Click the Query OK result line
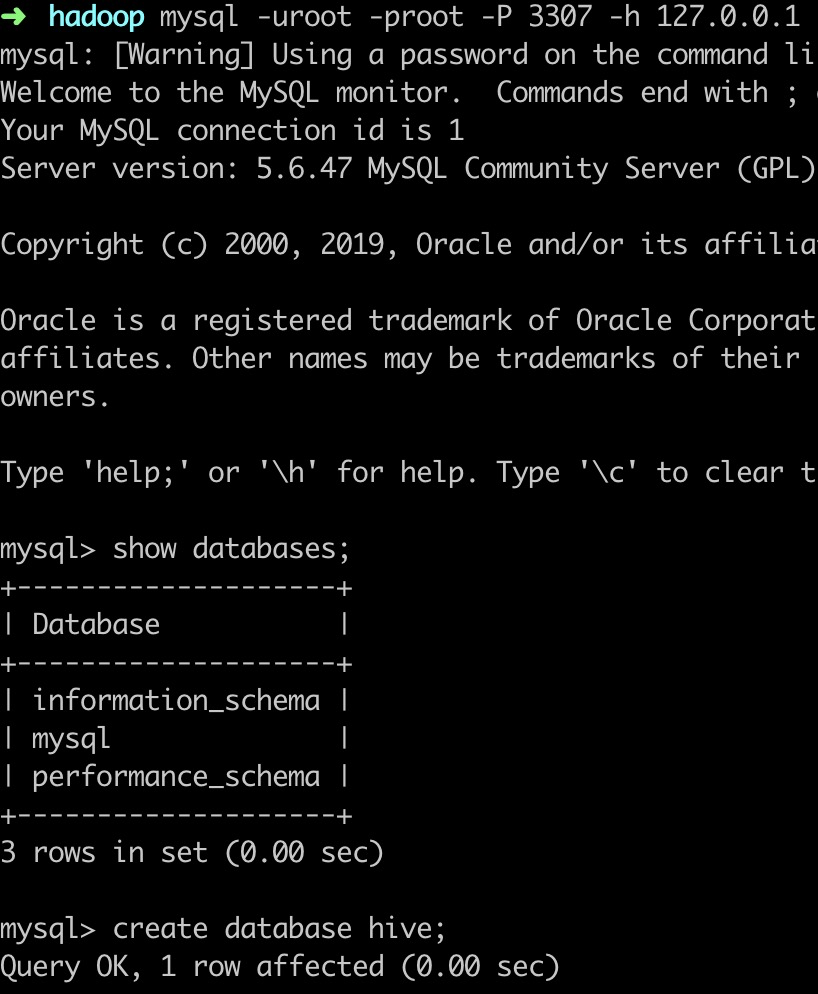The height and width of the screenshot is (994, 818). (x=279, y=967)
